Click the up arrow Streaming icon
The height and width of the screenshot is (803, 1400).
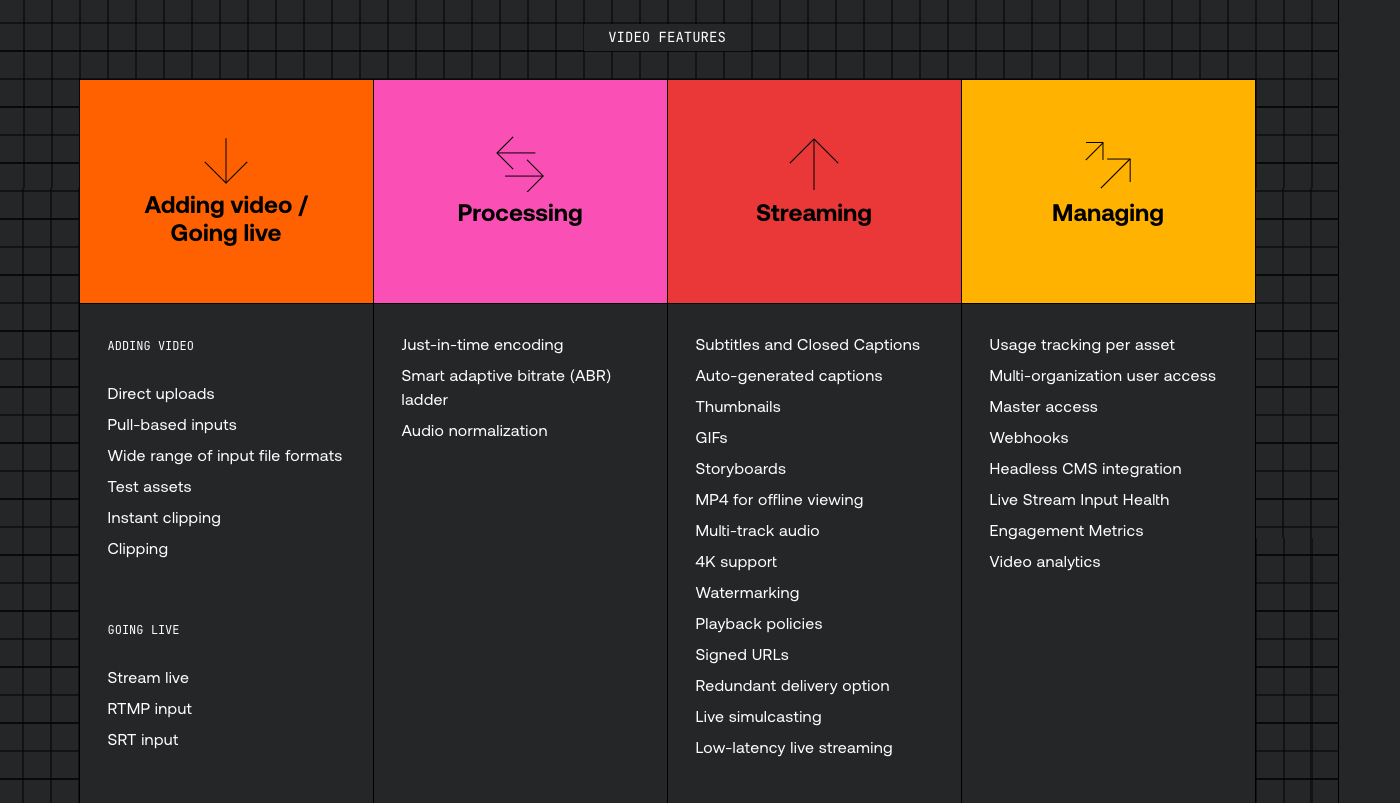point(814,164)
